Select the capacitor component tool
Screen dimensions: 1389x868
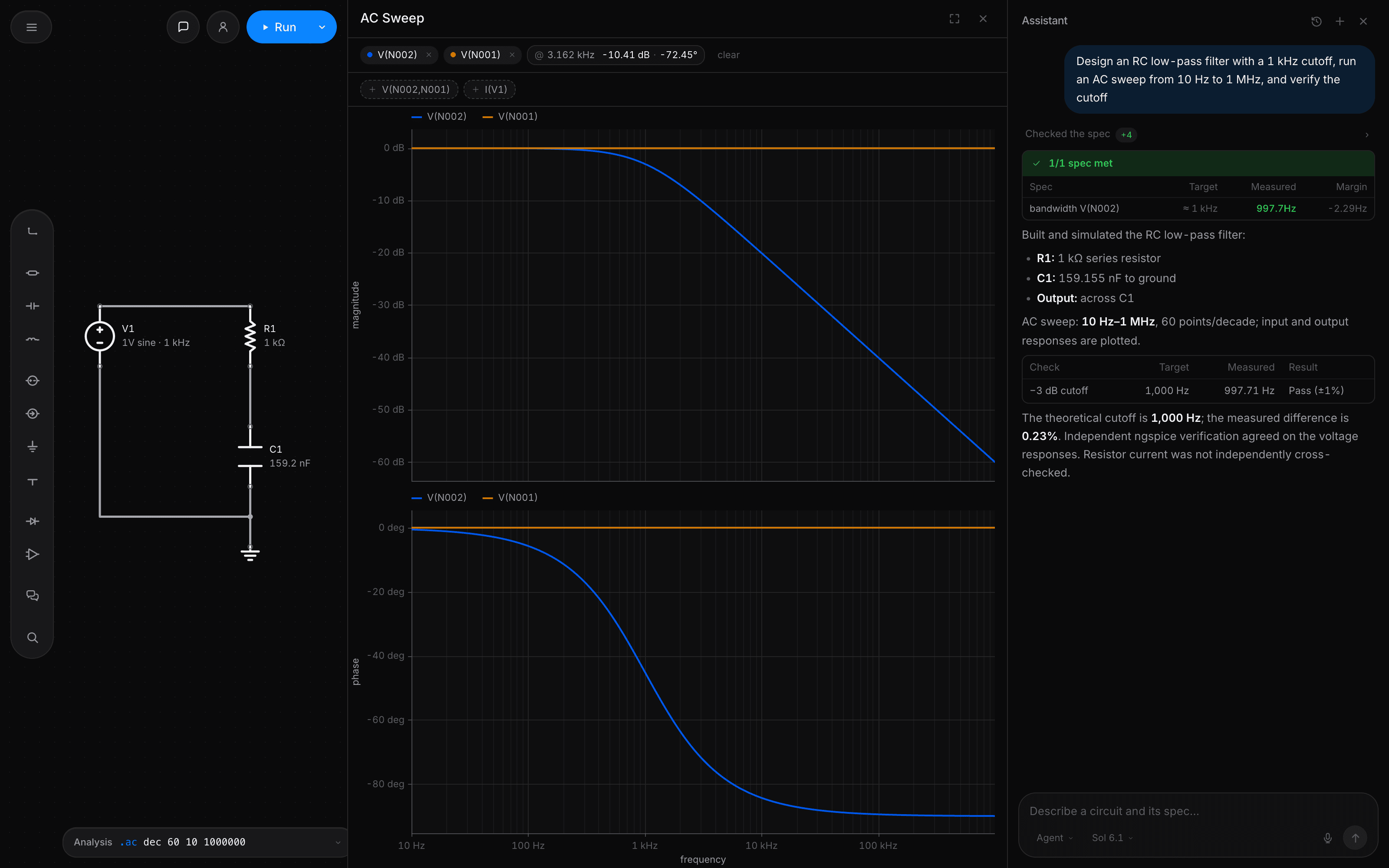[33, 306]
